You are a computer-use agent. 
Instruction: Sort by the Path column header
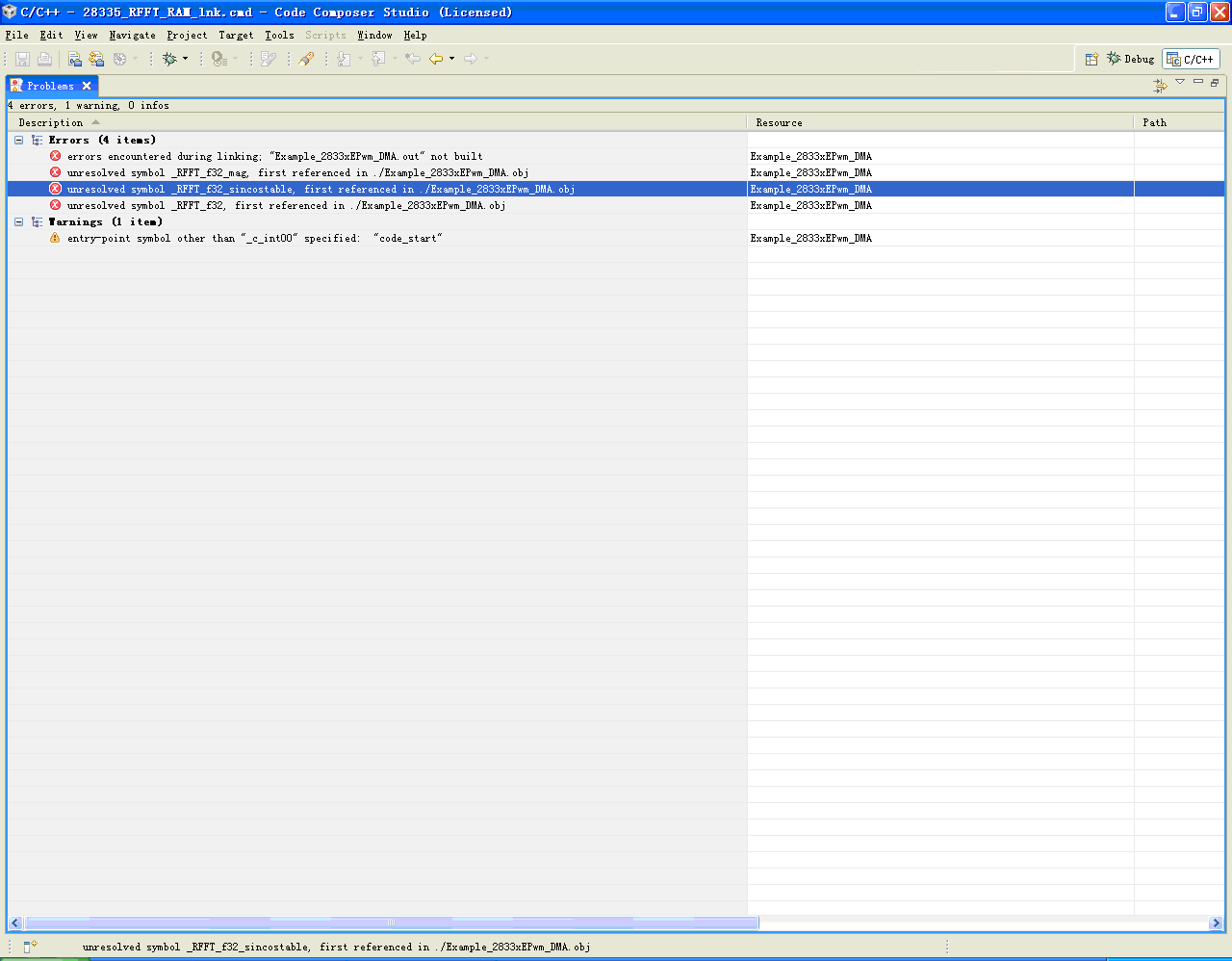(1179, 122)
